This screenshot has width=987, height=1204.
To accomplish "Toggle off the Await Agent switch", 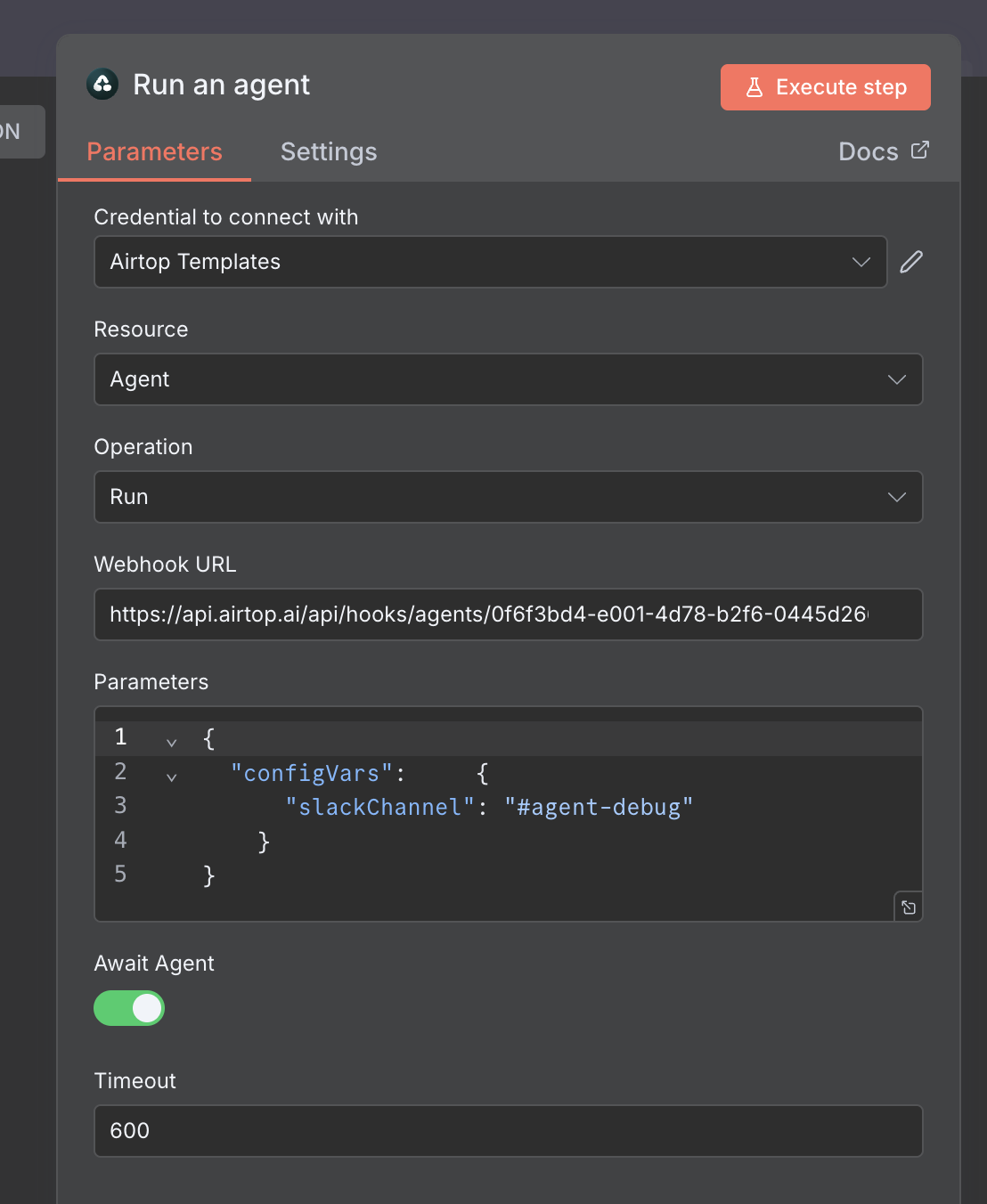I will (129, 1008).
